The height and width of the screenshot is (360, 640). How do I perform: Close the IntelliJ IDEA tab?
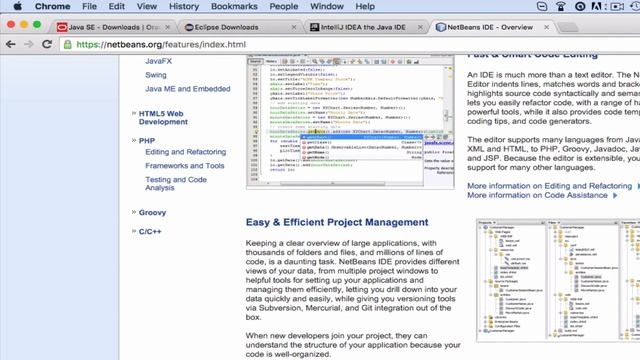[420, 27]
